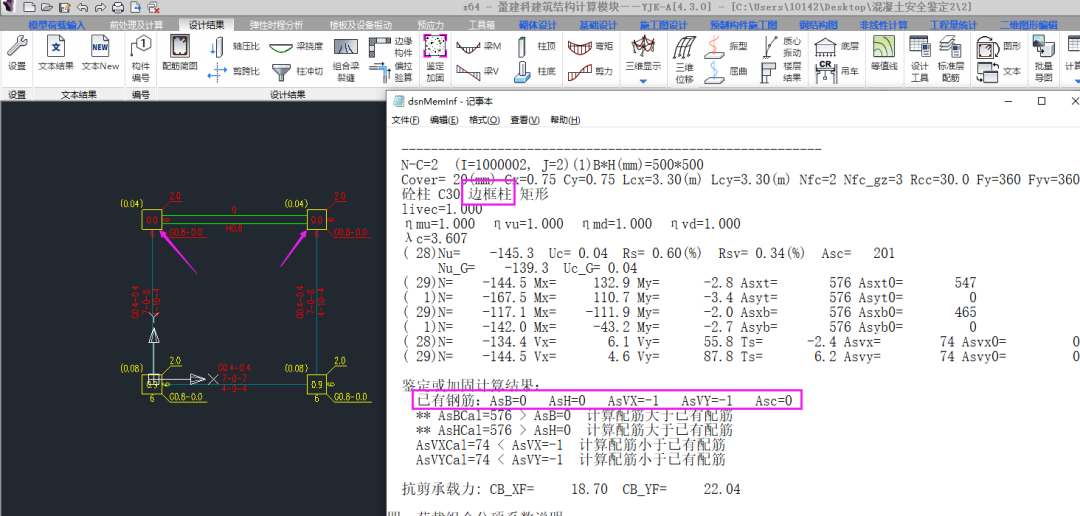Screen dimensions: 1080x516
Task: Show 底层 bottom story reactions
Action: (837, 48)
